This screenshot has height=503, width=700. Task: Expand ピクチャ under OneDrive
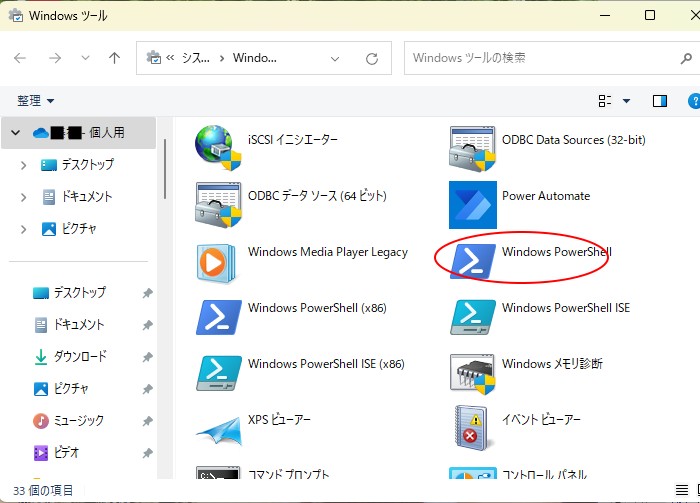[24, 229]
